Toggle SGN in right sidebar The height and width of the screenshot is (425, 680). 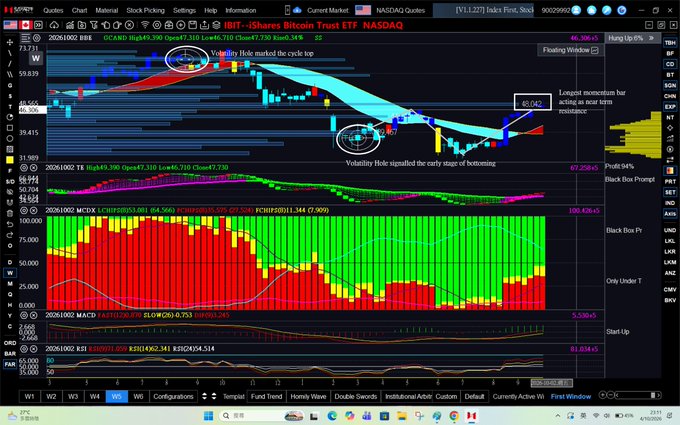[670, 85]
